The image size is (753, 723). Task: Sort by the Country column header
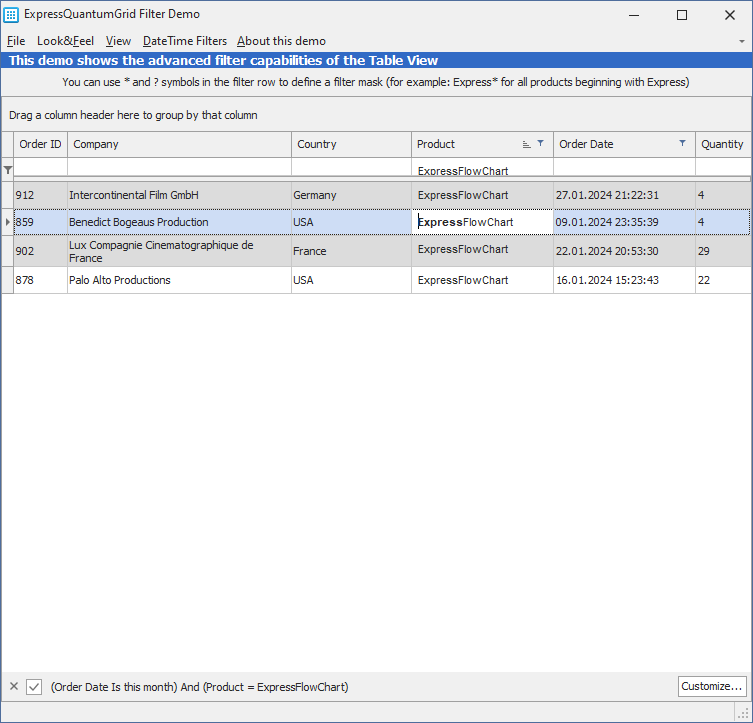(x=351, y=144)
